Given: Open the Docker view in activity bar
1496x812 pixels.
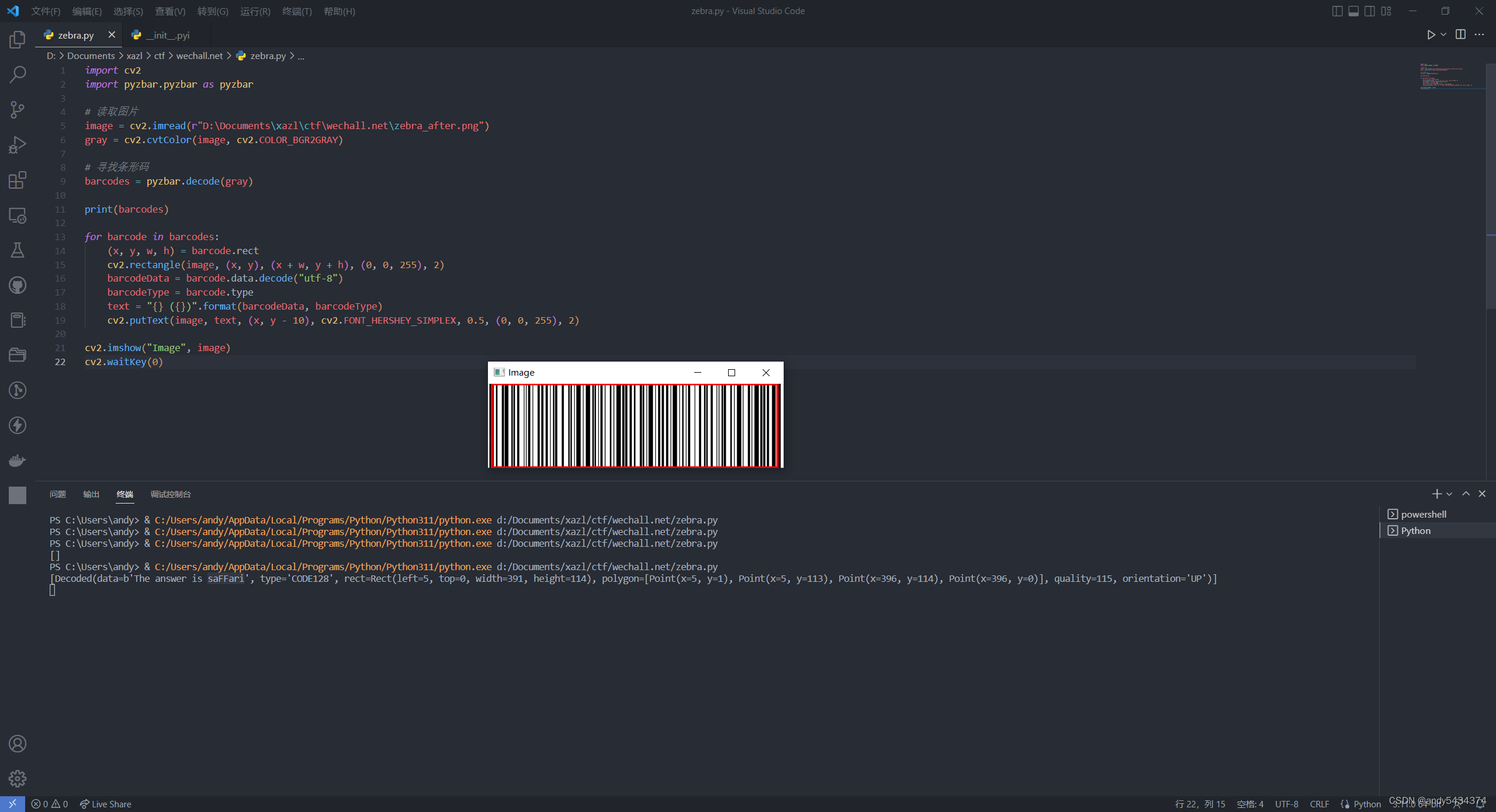Looking at the screenshot, I should click(x=18, y=460).
